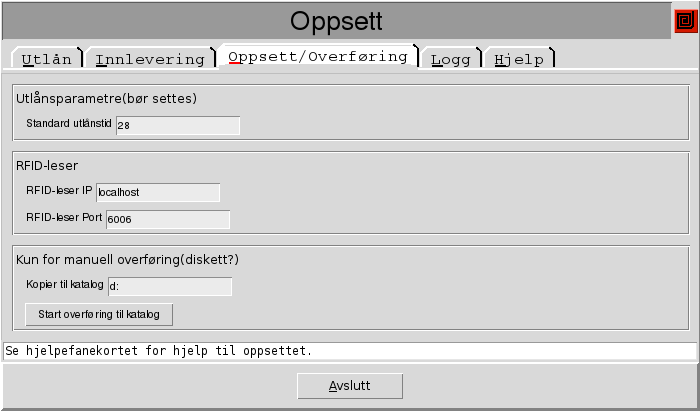Click the Utlånsparametre section heading
Image resolution: width=700 pixels, height=411 pixels.
coord(106,98)
